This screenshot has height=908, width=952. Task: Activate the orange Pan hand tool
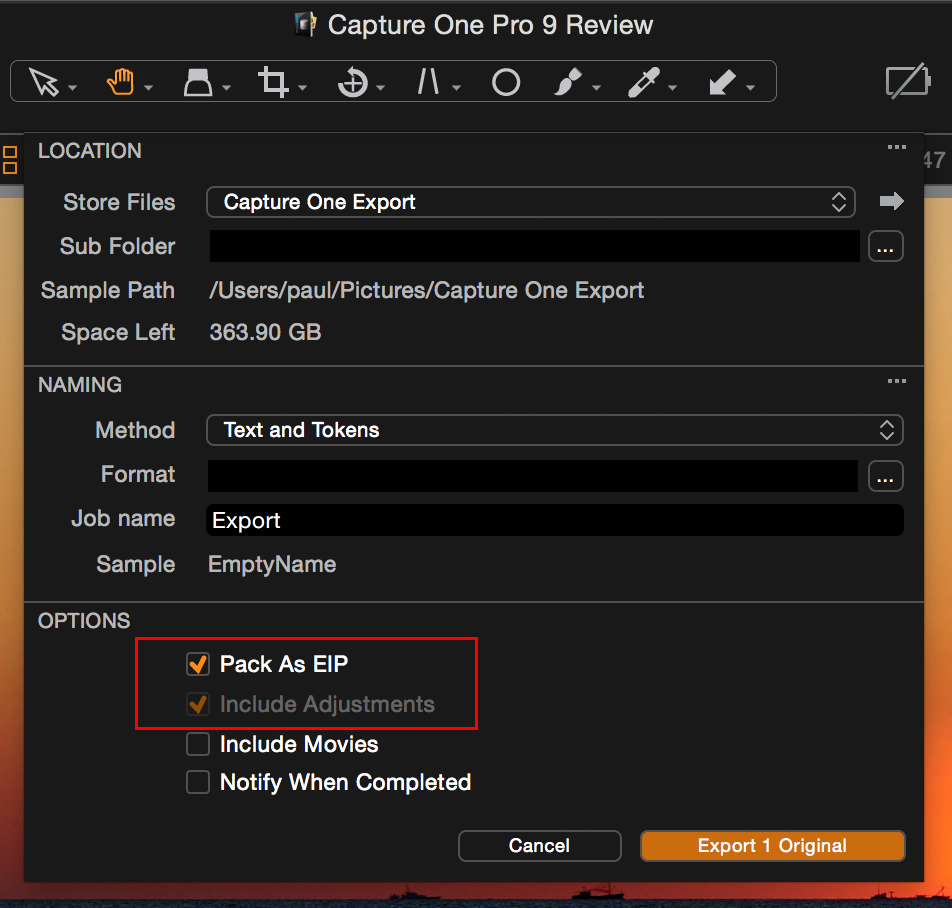click(x=120, y=82)
